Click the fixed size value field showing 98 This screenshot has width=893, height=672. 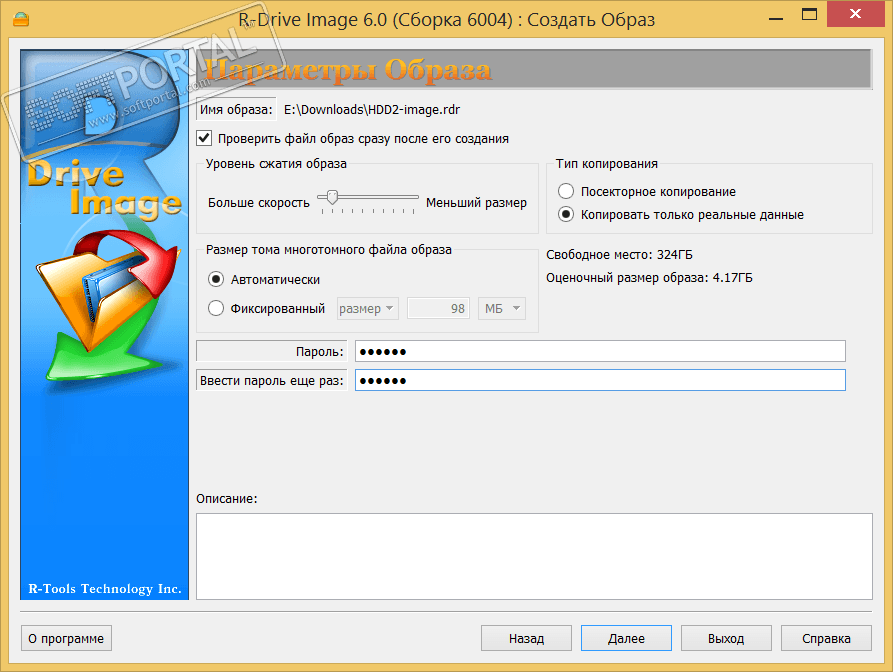[x=439, y=309]
